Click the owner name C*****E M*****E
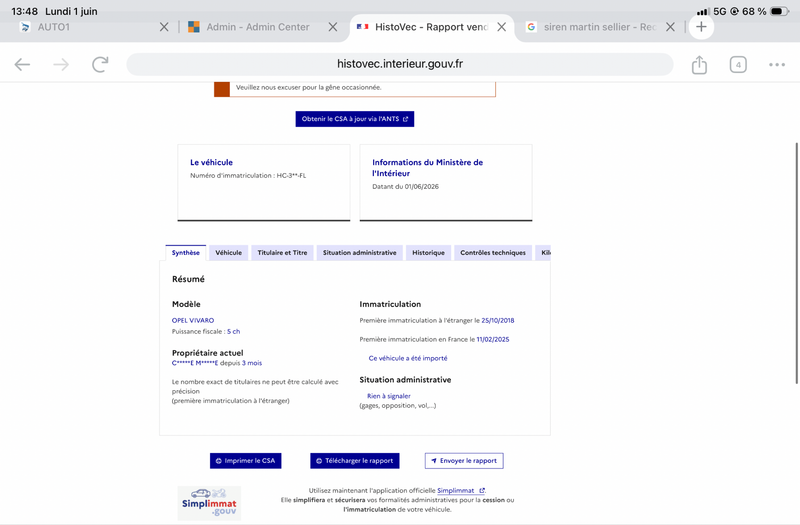The image size is (800, 525). pos(195,363)
